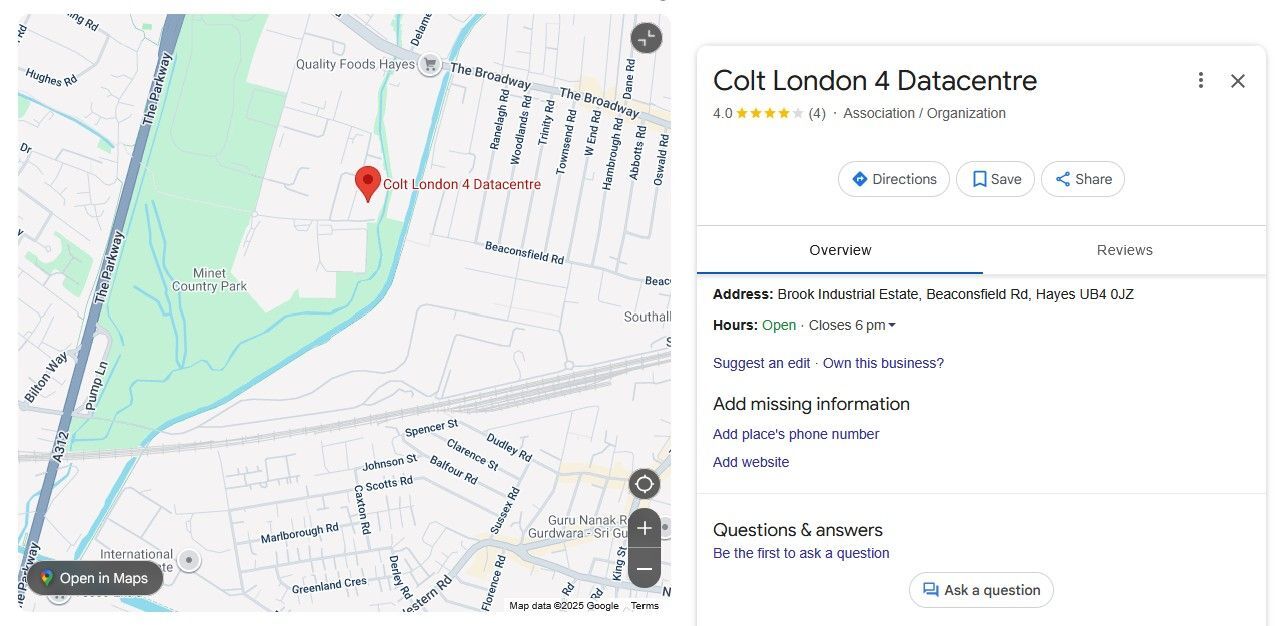
Task: Click the Suggest an edit link
Action: point(761,363)
